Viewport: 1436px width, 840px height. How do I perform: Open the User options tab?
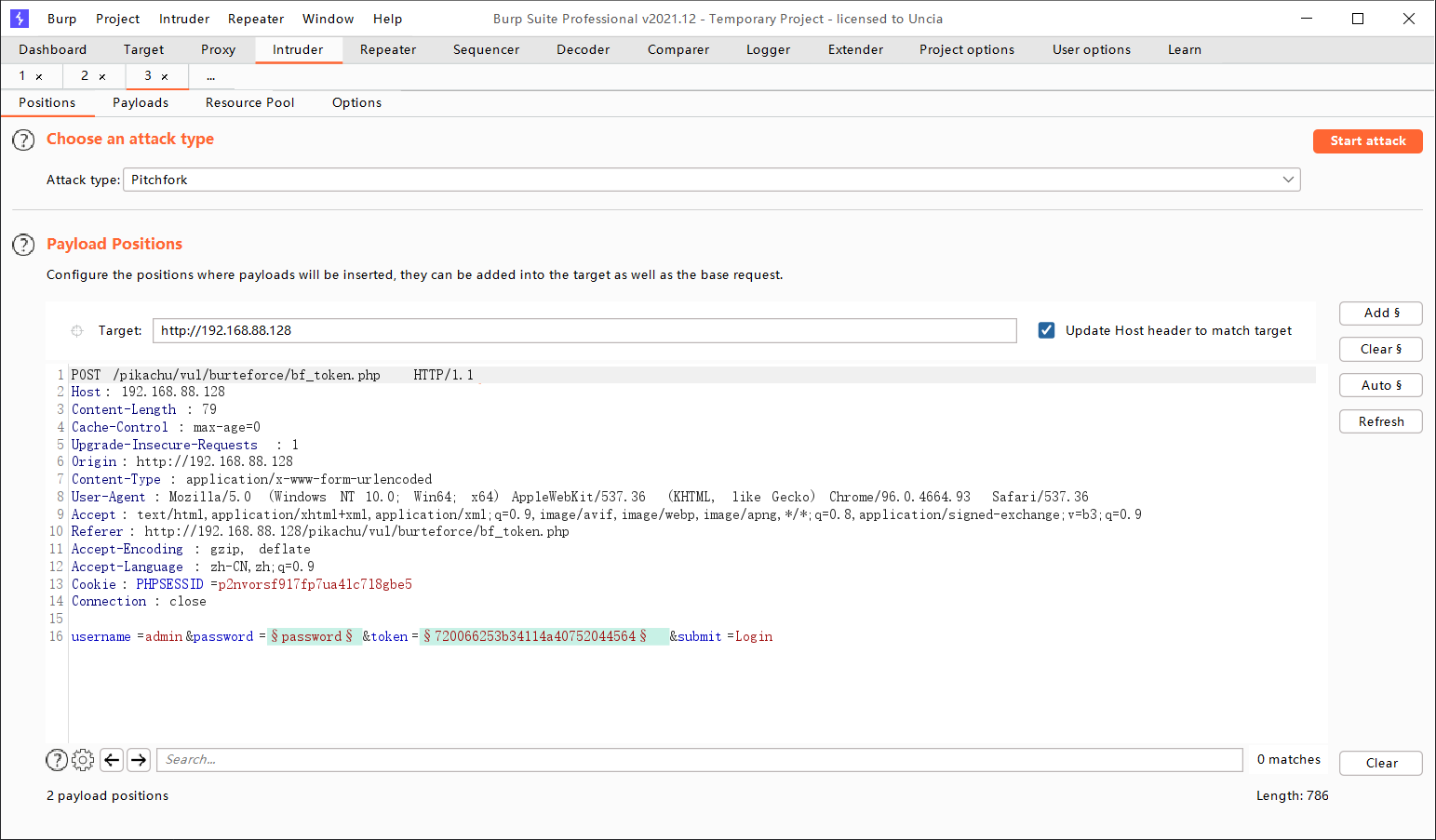click(x=1092, y=49)
